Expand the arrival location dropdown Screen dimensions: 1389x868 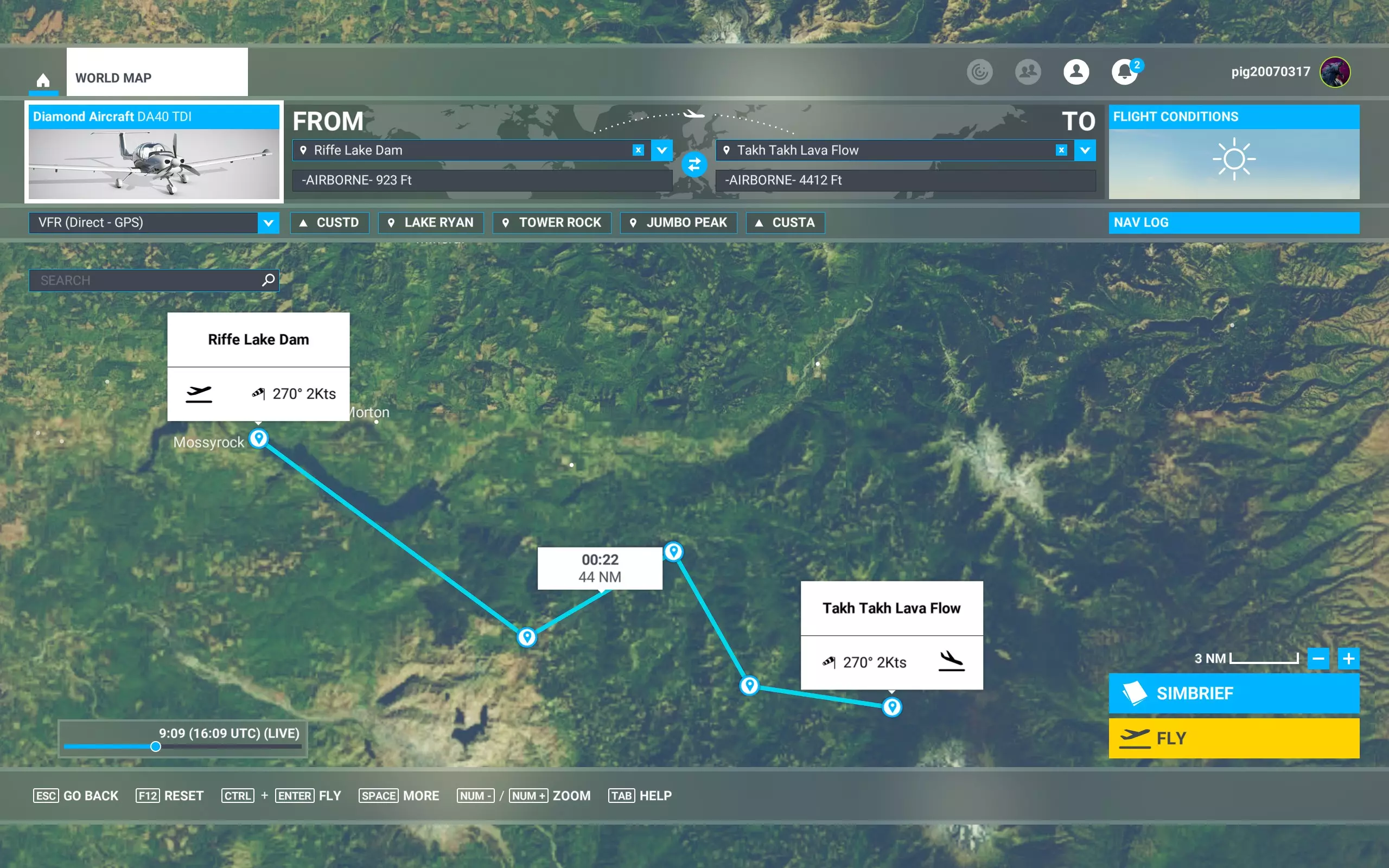pos(1085,150)
